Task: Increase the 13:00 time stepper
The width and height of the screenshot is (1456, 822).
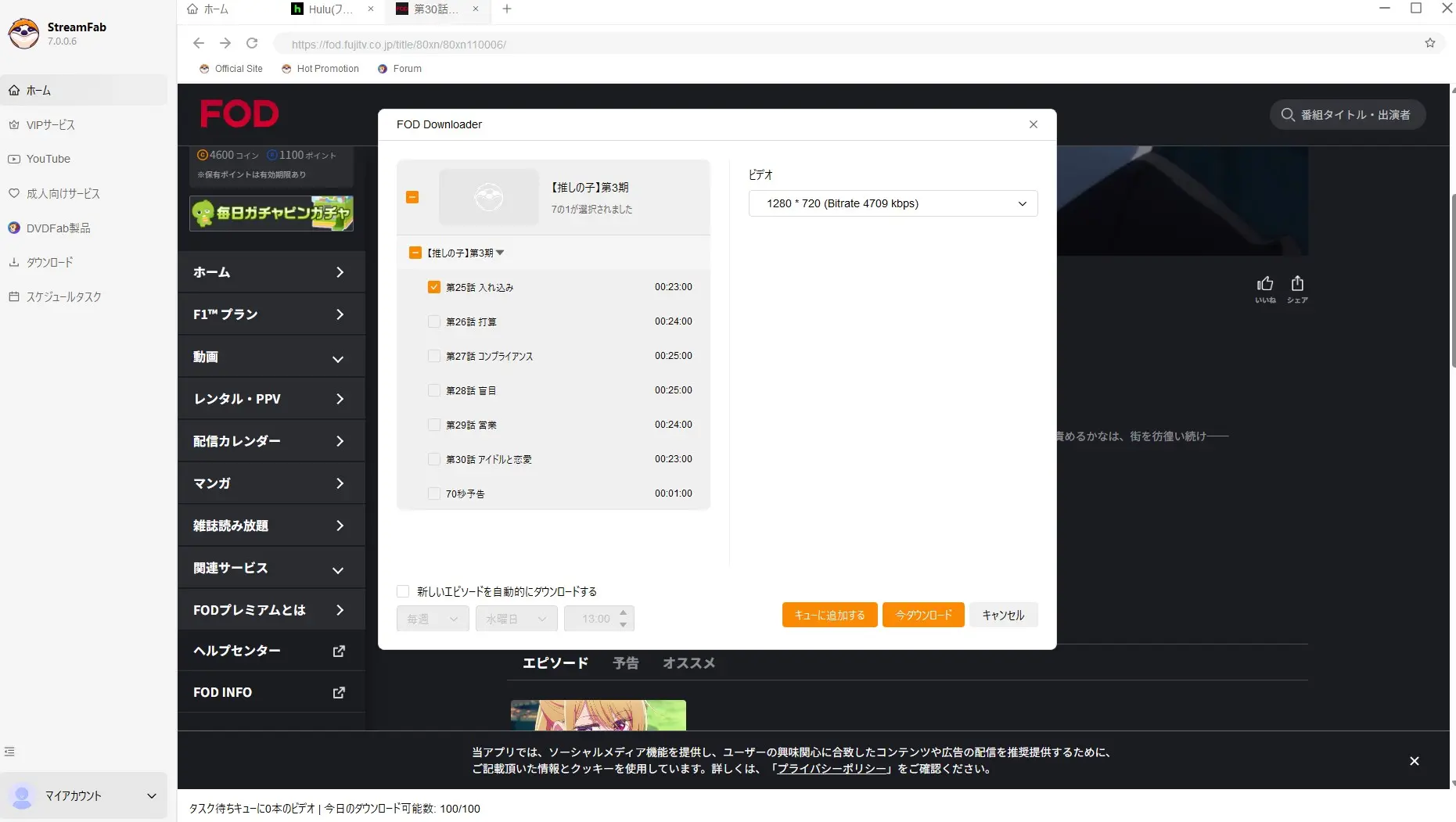Action: (x=624, y=612)
